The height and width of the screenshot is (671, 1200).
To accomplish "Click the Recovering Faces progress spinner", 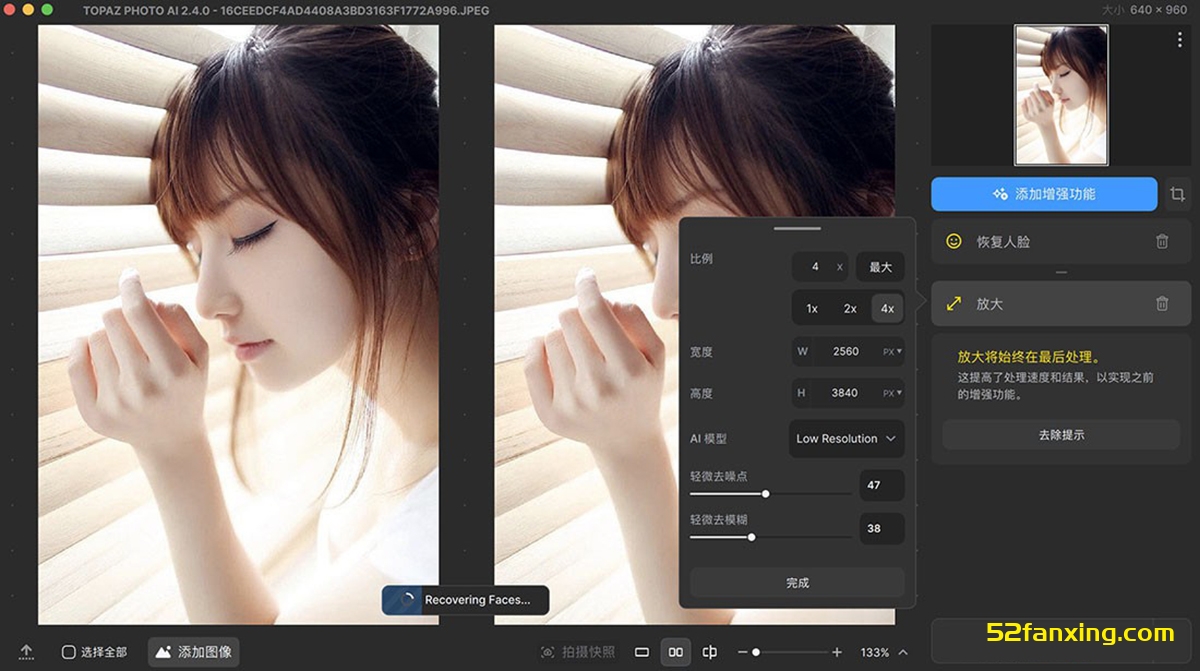I will [405, 600].
